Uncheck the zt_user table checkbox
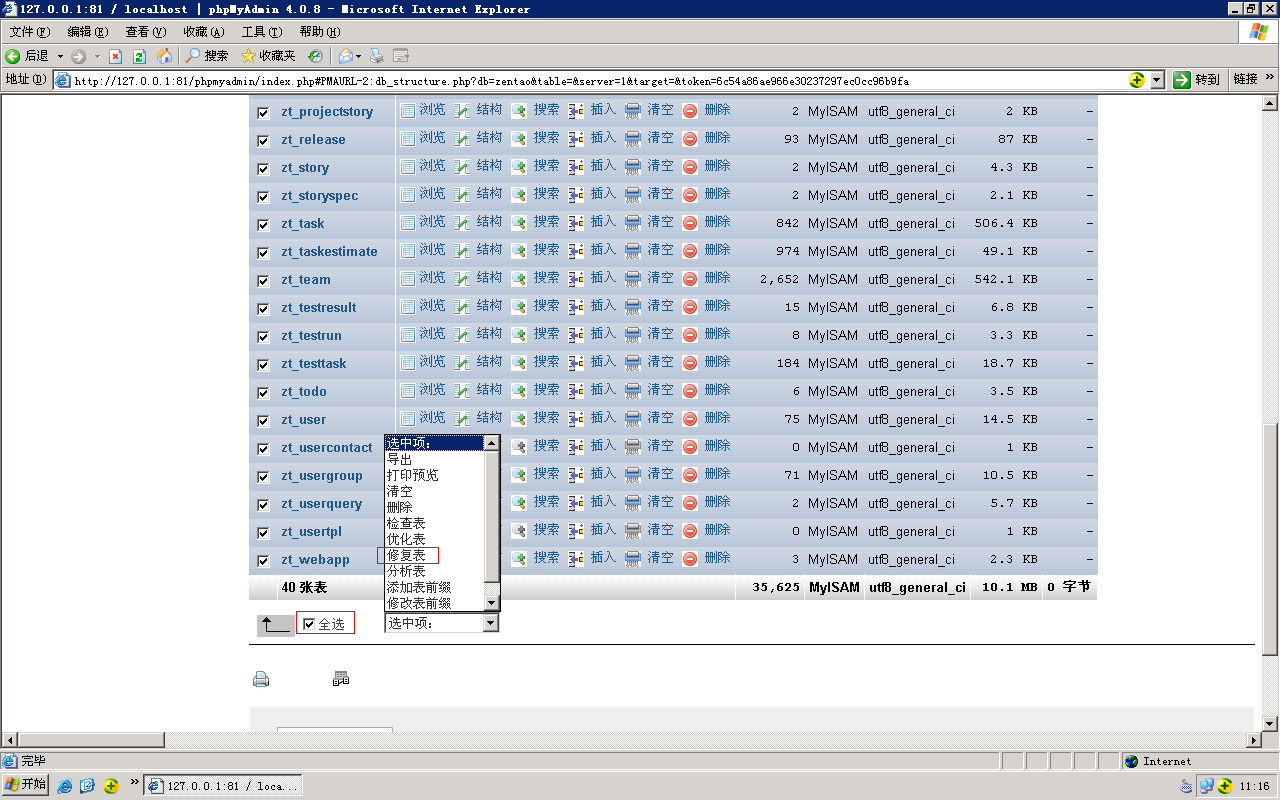The height and width of the screenshot is (800, 1280). point(263,420)
